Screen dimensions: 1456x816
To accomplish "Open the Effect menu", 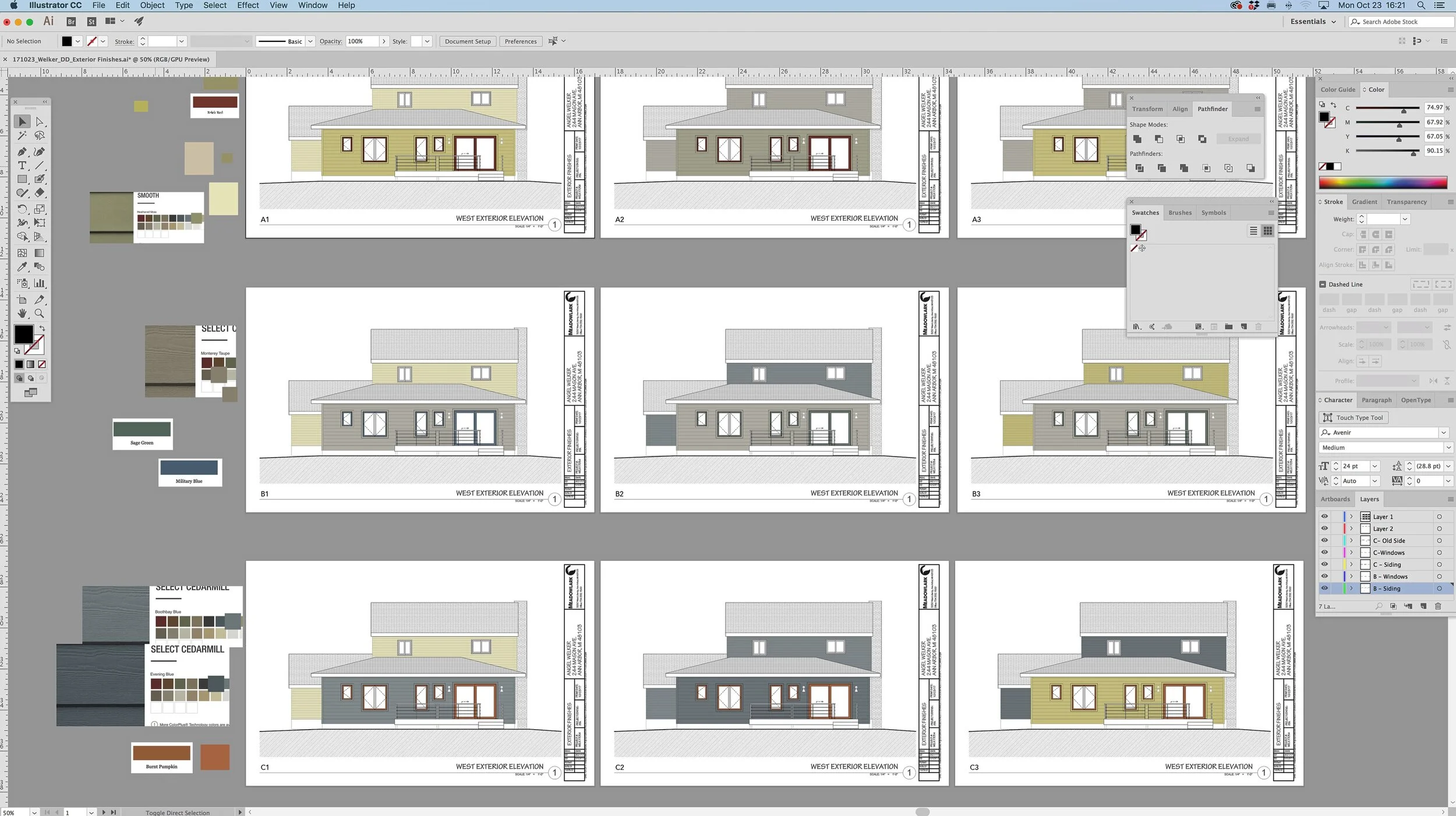I will pyautogui.click(x=248, y=5).
